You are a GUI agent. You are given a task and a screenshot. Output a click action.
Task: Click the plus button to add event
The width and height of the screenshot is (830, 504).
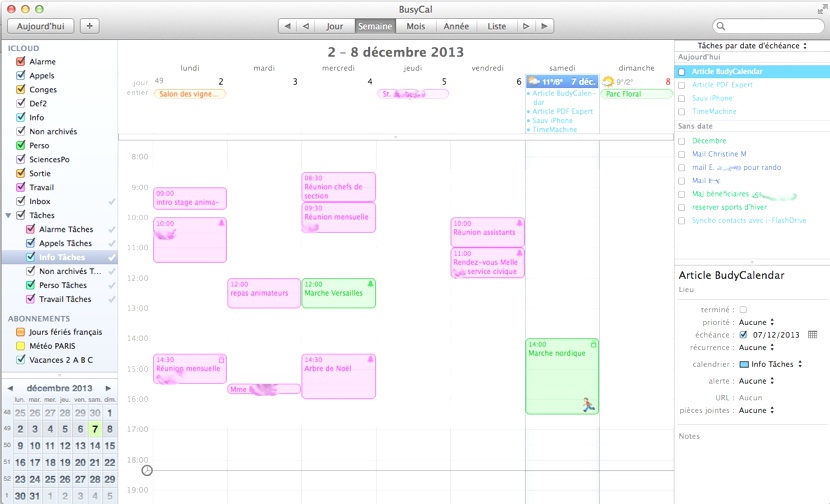click(x=89, y=25)
